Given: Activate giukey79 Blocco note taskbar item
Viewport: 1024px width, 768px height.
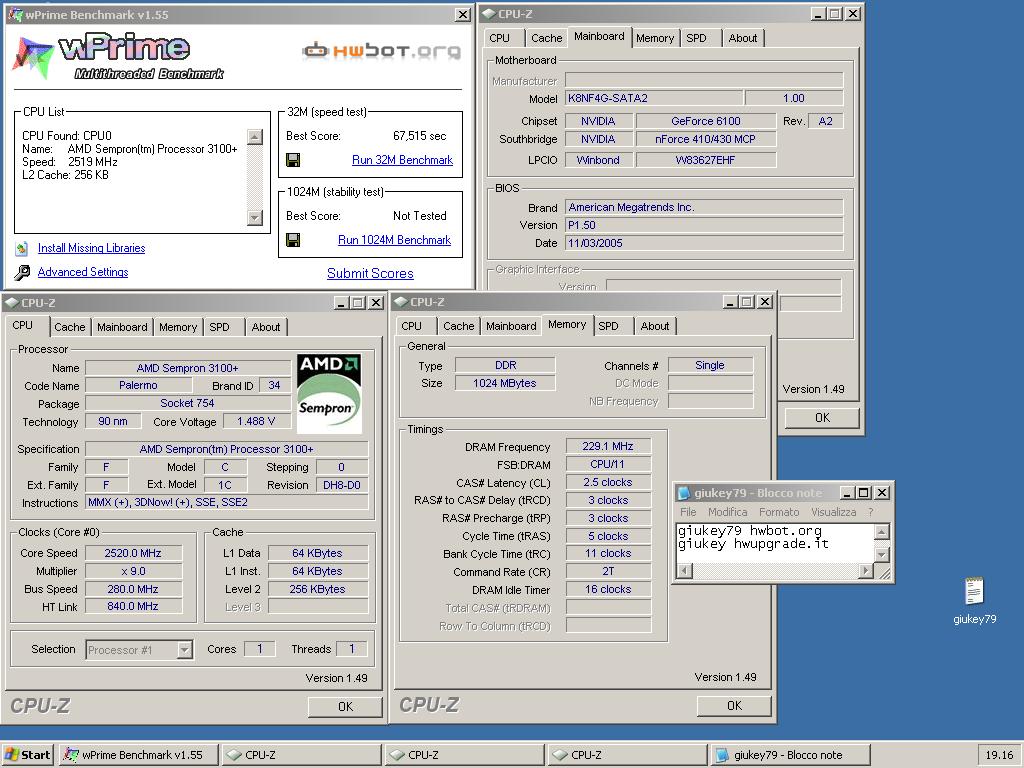Looking at the screenshot, I should click(x=790, y=755).
